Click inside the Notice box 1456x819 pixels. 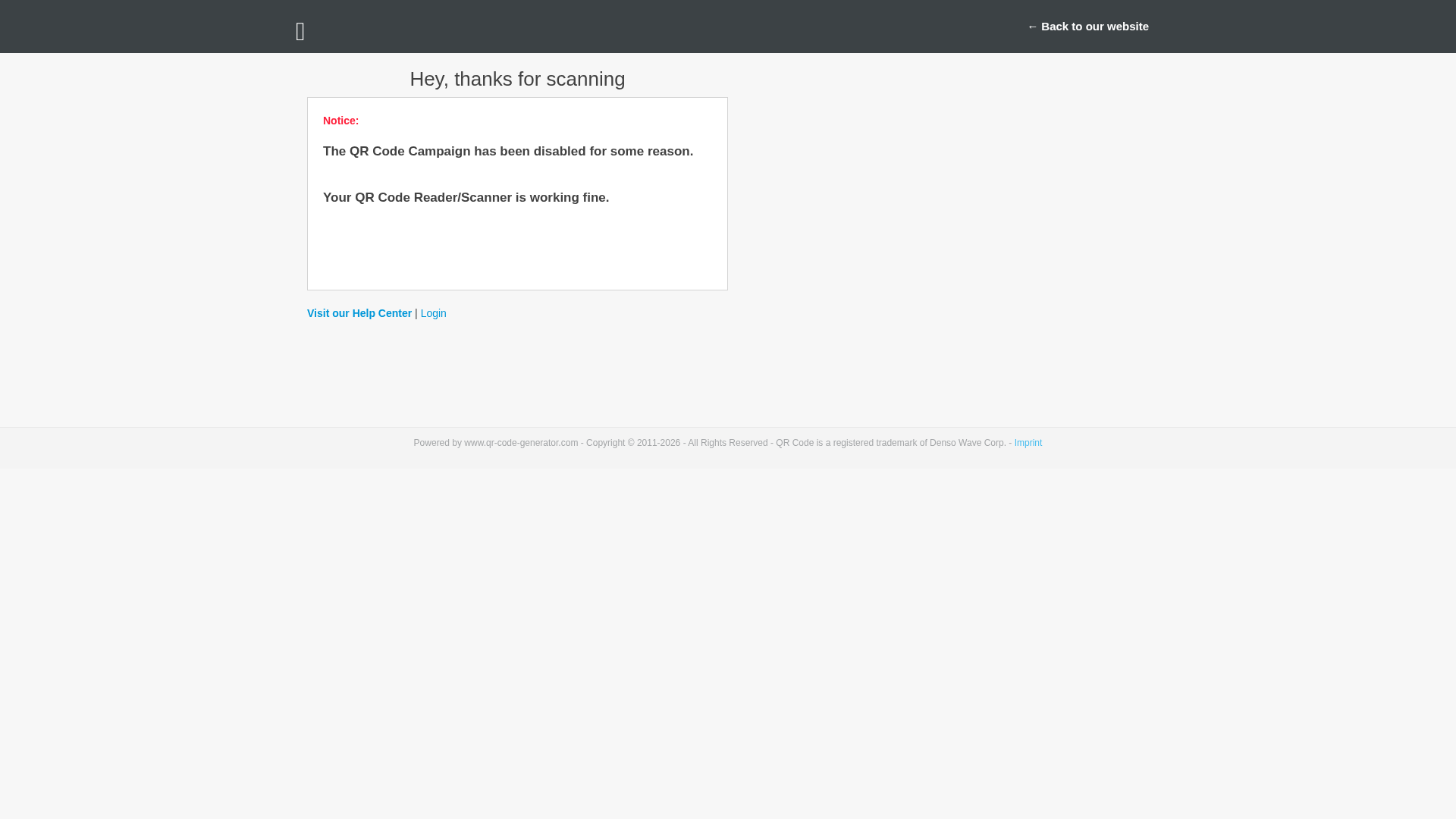point(517,250)
